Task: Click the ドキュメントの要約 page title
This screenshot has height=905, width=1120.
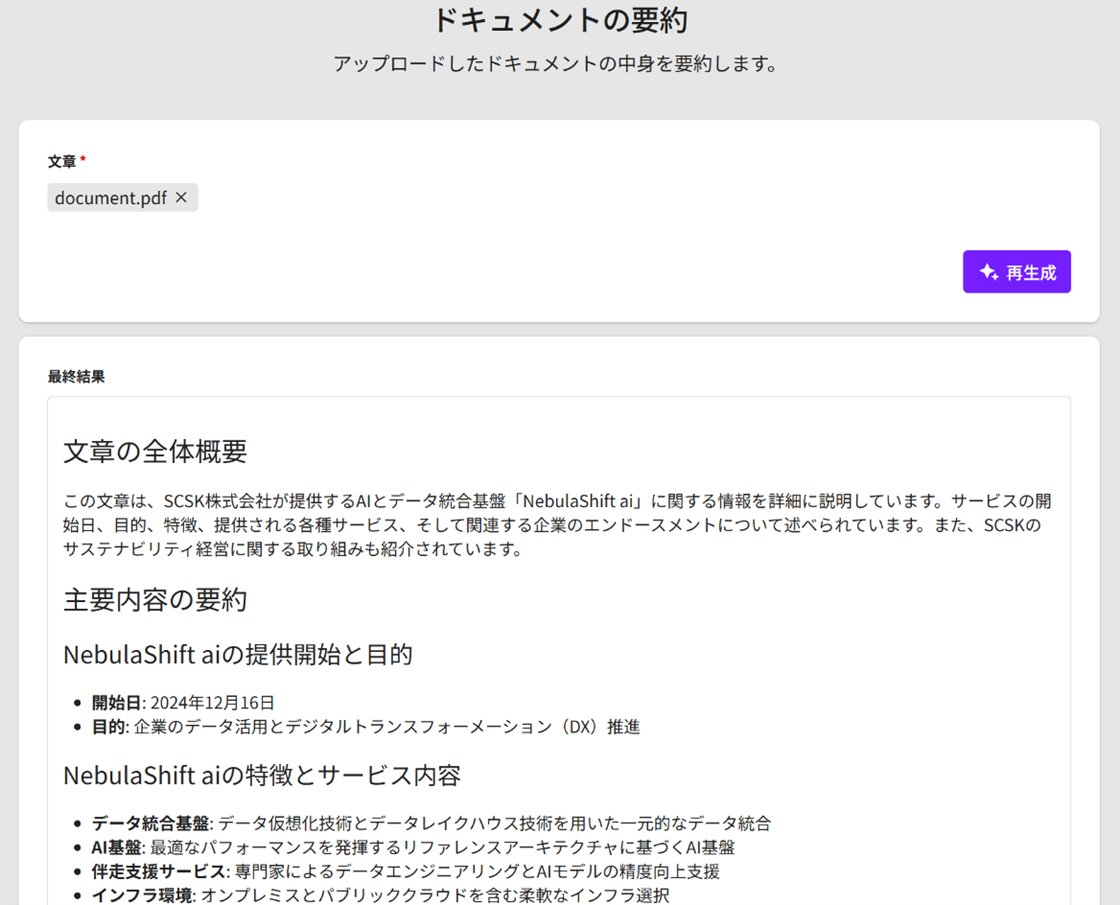Action: (560, 20)
